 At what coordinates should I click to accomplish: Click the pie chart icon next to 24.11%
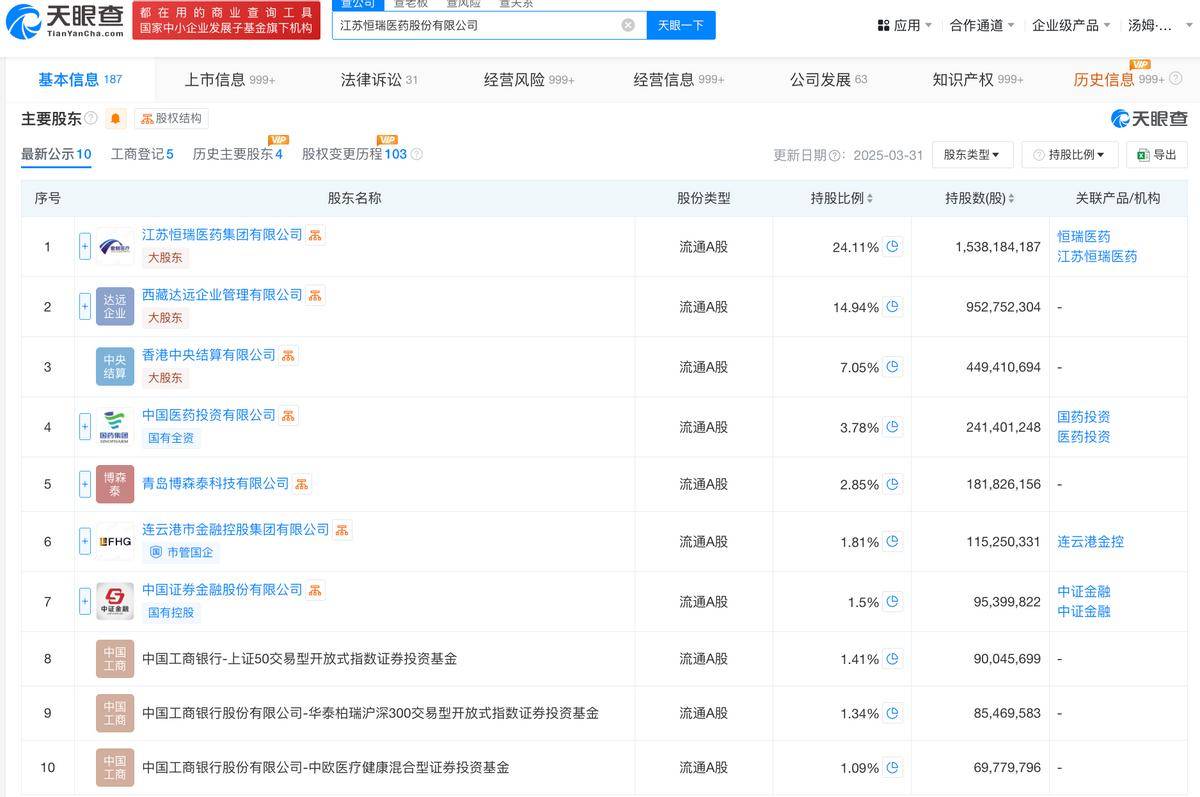[x=893, y=246]
